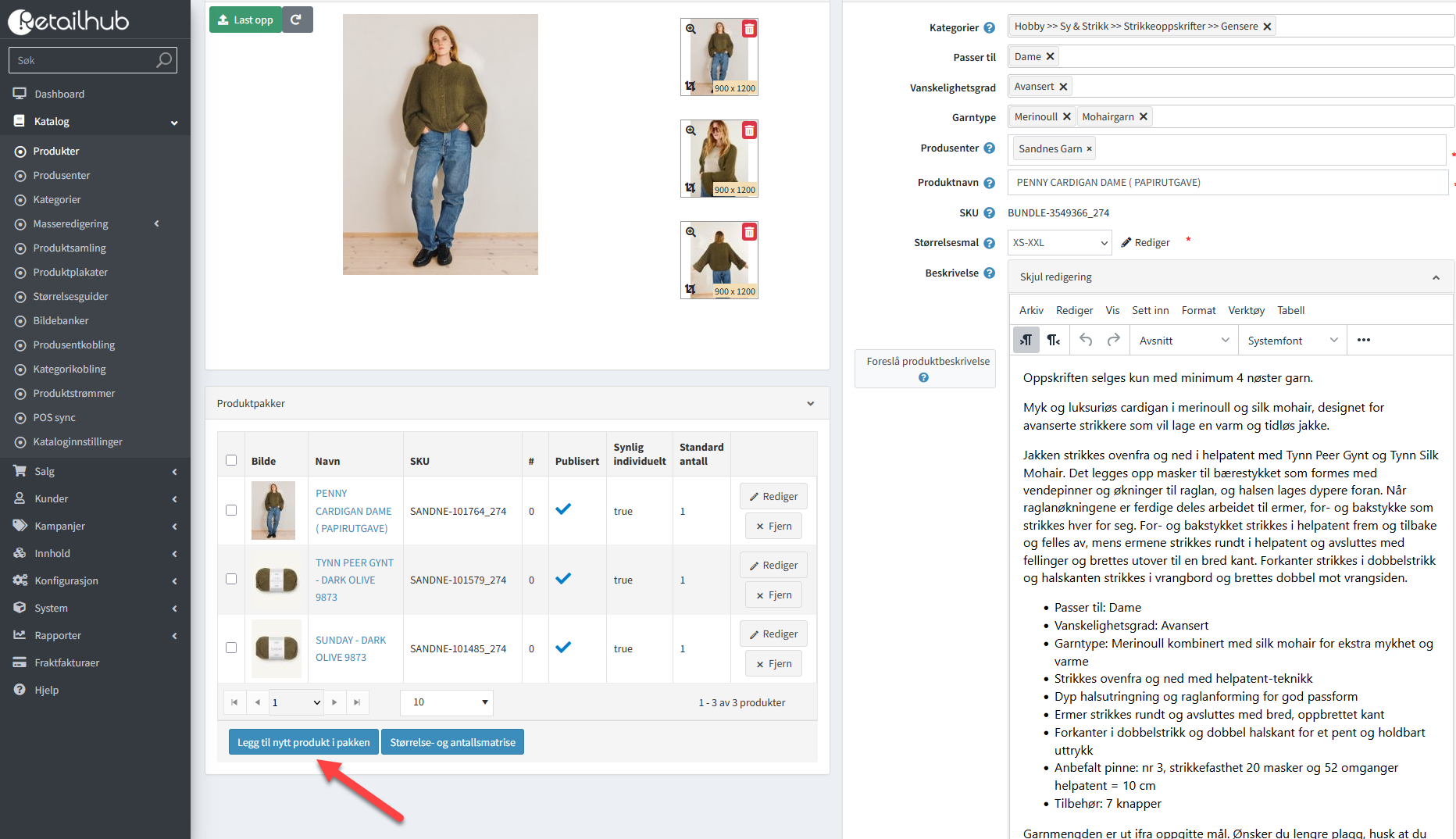The image size is (1456, 839).
Task: Remove the Mohairgarn tag
Action: pyautogui.click(x=1144, y=116)
